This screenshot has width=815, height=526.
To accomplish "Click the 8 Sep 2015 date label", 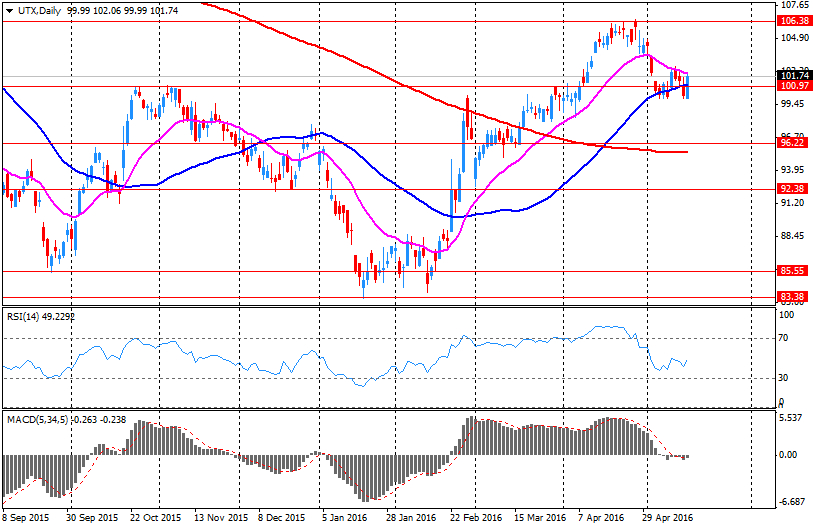I will (25, 518).
